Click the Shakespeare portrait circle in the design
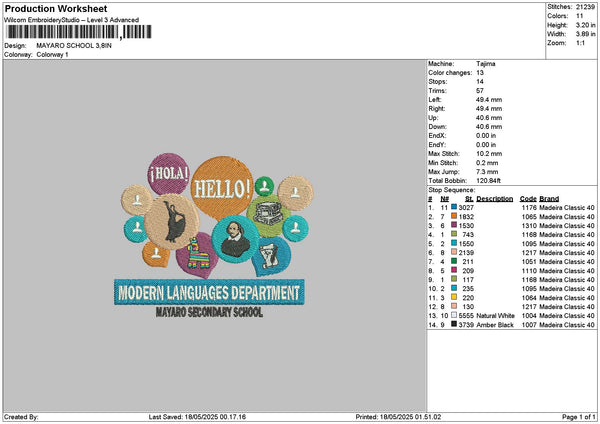Screen dimensions: 600x424 point(235,239)
